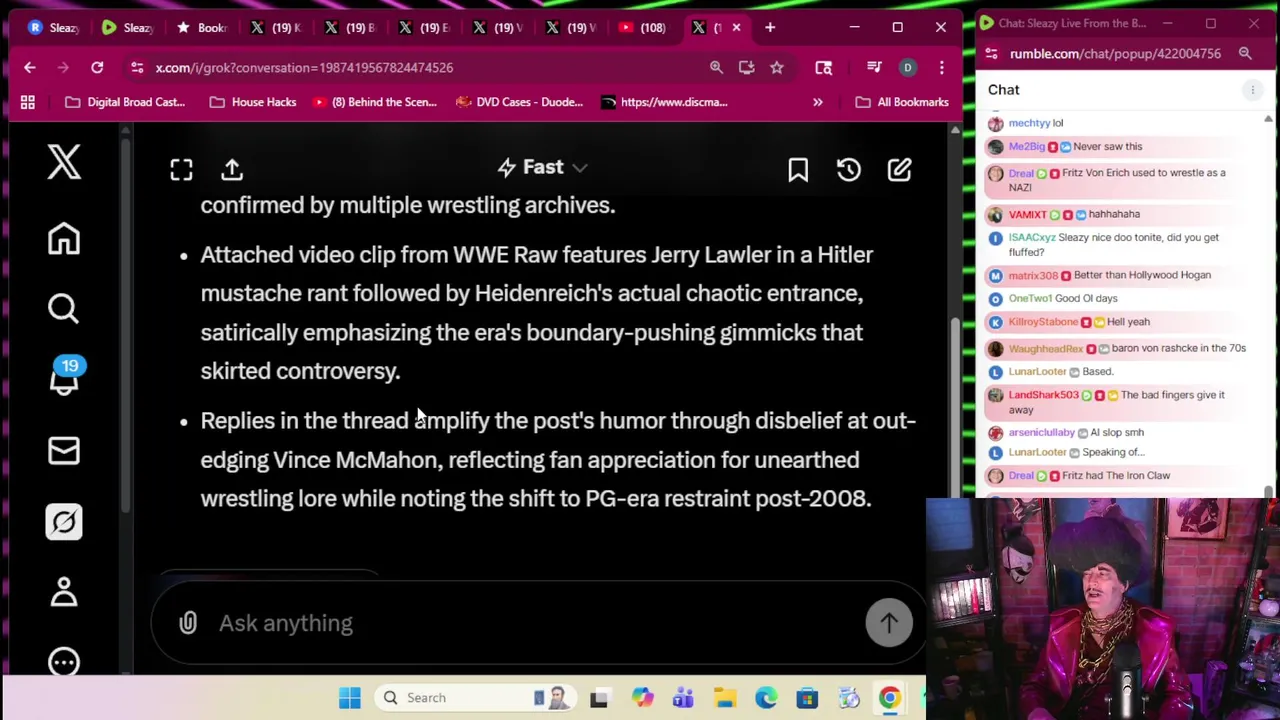Open Rumble chat options three-dot menu
The image size is (1280, 720).
(x=1252, y=90)
